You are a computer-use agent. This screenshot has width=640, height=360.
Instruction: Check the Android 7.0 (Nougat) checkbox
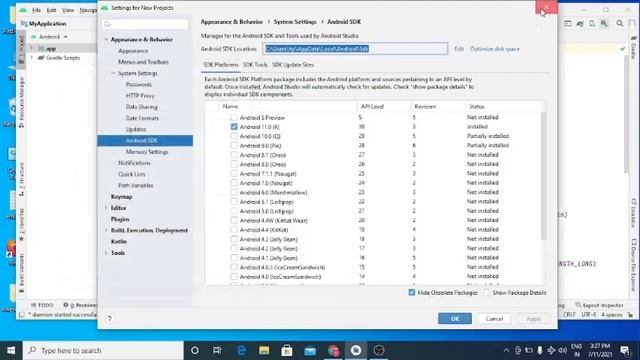234,183
